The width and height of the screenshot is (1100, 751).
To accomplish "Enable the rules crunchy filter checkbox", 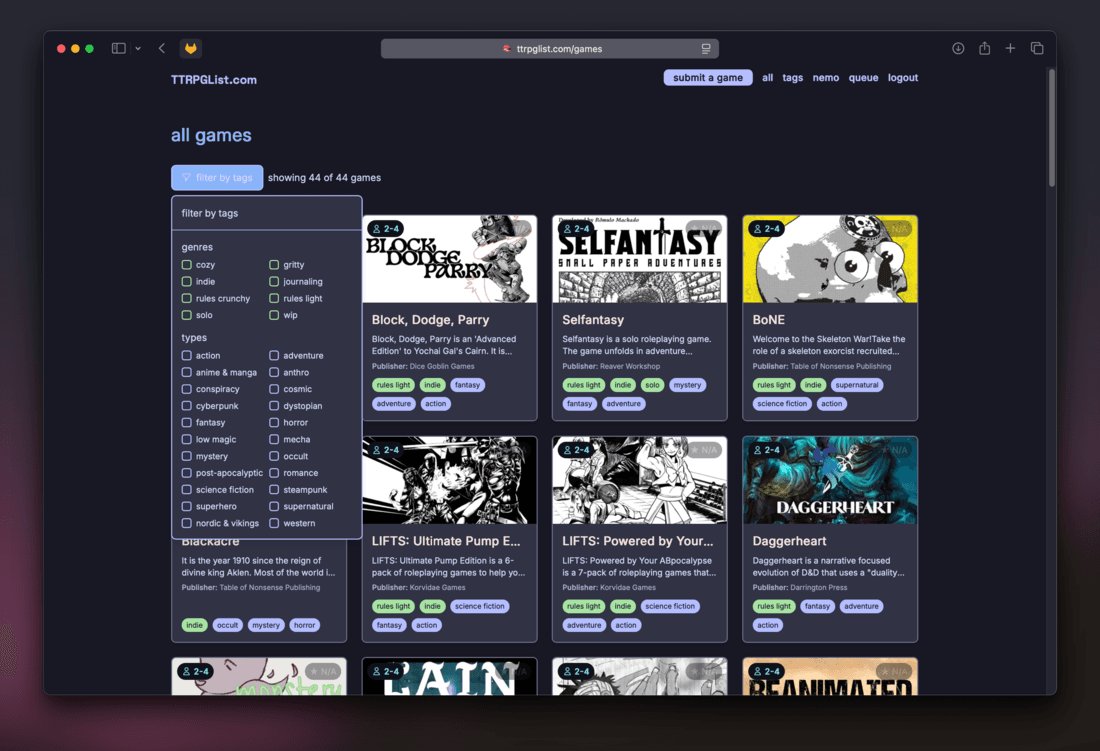I will [187, 299].
